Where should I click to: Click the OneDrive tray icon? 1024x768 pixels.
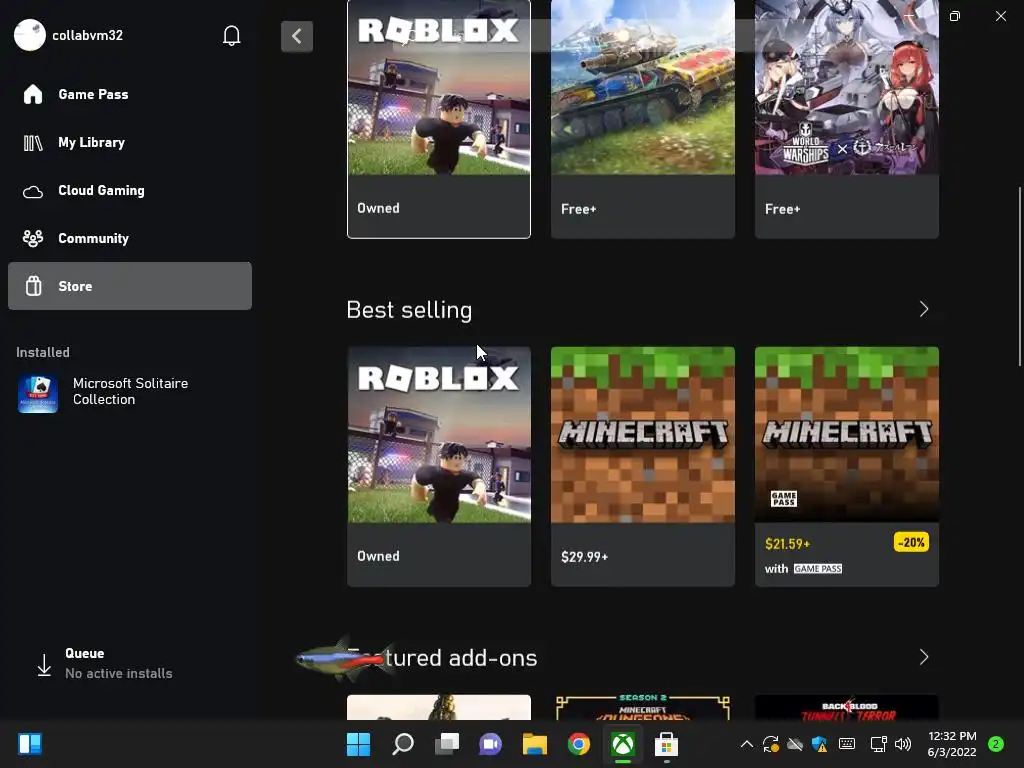tap(795, 744)
